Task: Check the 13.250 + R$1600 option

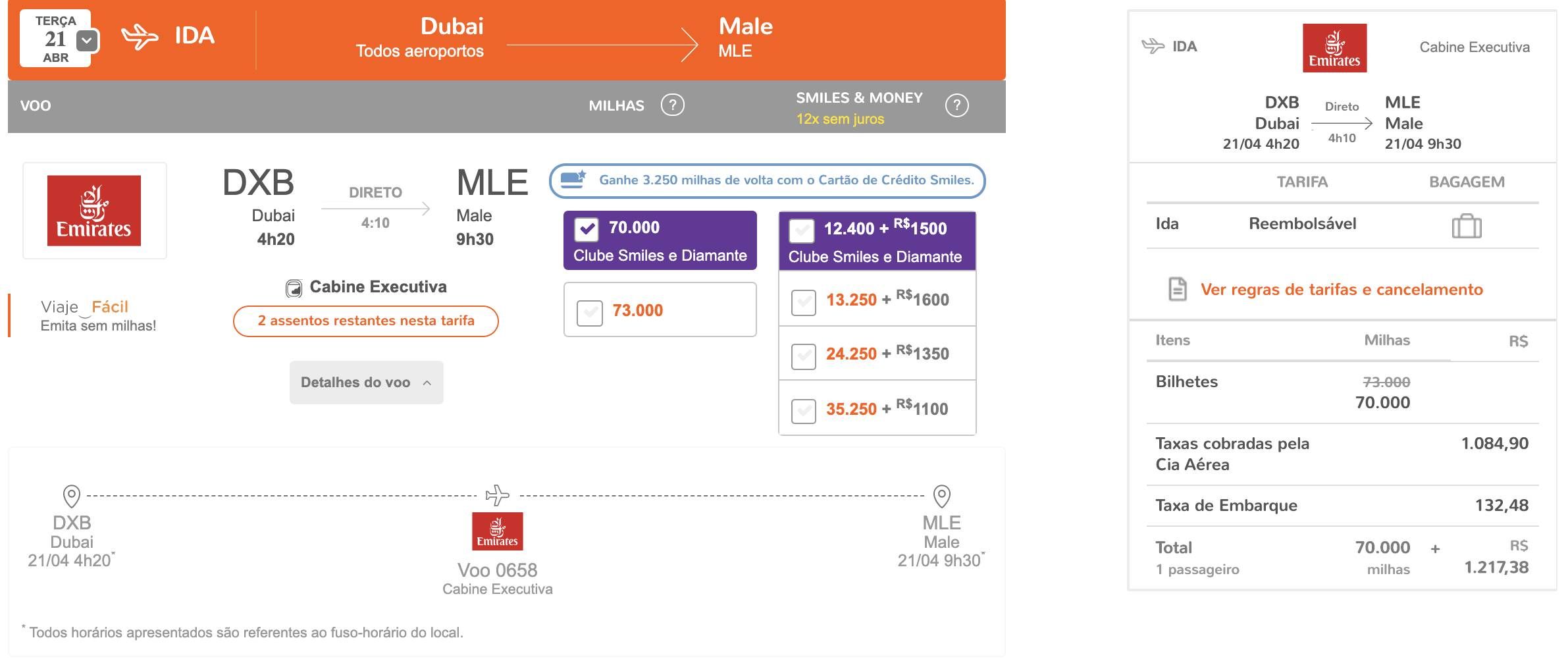Action: (803, 302)
